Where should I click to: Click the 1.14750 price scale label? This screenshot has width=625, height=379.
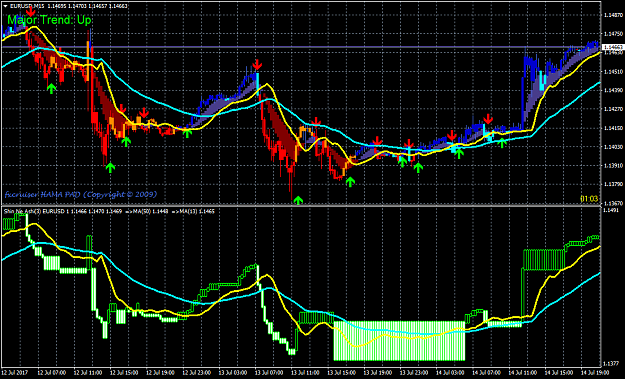(x=614, y=34)
